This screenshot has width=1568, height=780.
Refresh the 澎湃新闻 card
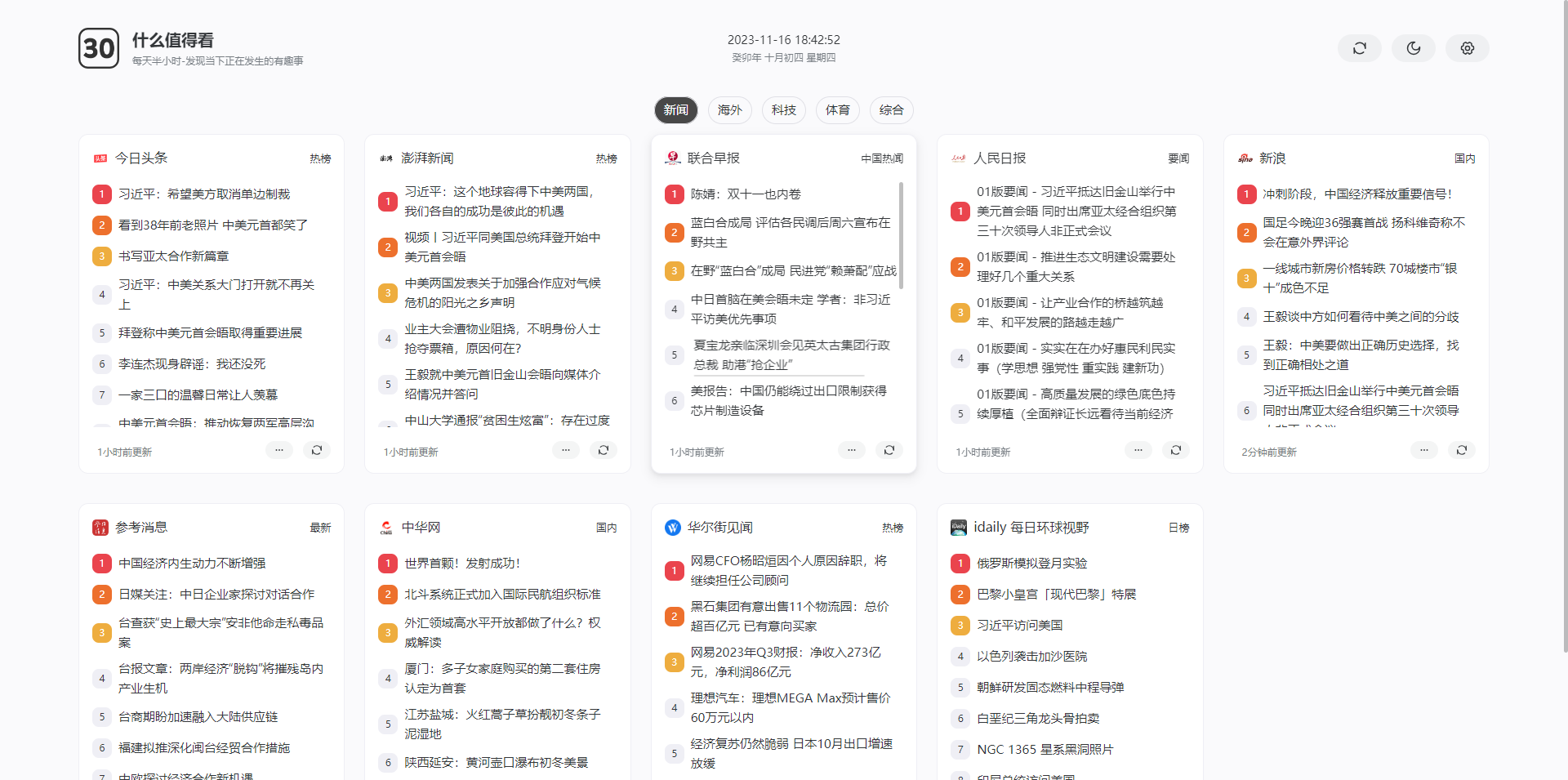click(x=604, y=450)
